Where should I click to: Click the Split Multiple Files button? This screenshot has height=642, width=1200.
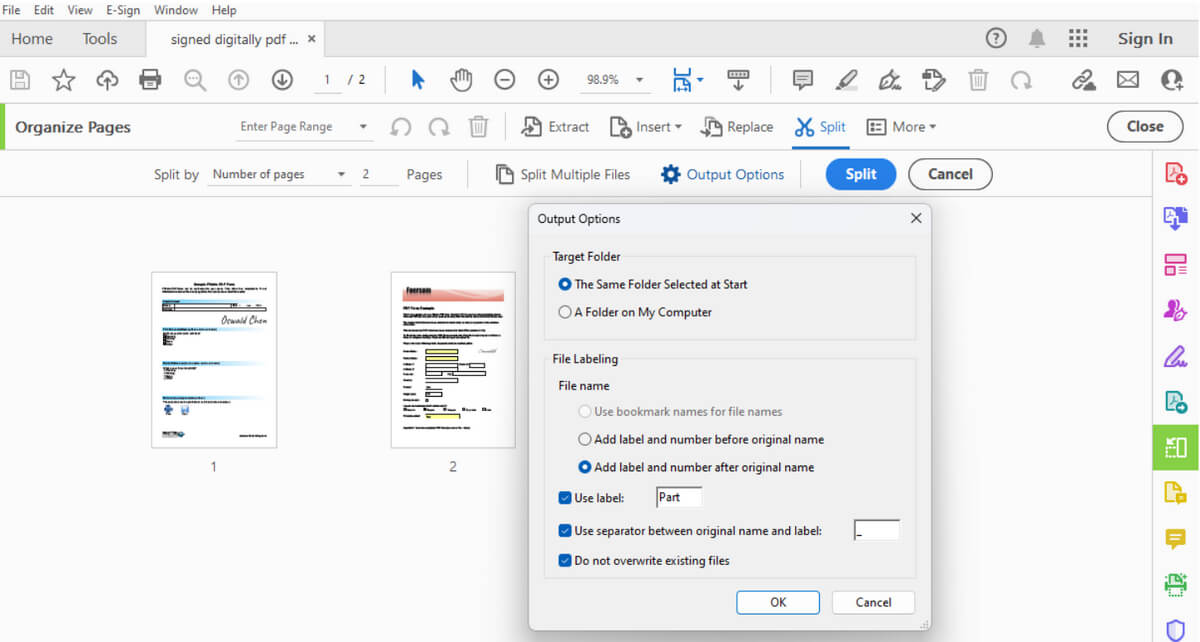562,173
